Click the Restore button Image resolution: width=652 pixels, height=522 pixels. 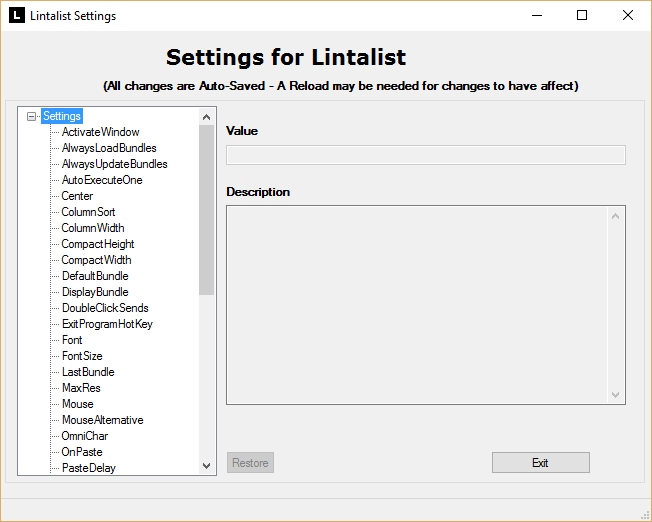pyautogui.click(x=250, y=463)
